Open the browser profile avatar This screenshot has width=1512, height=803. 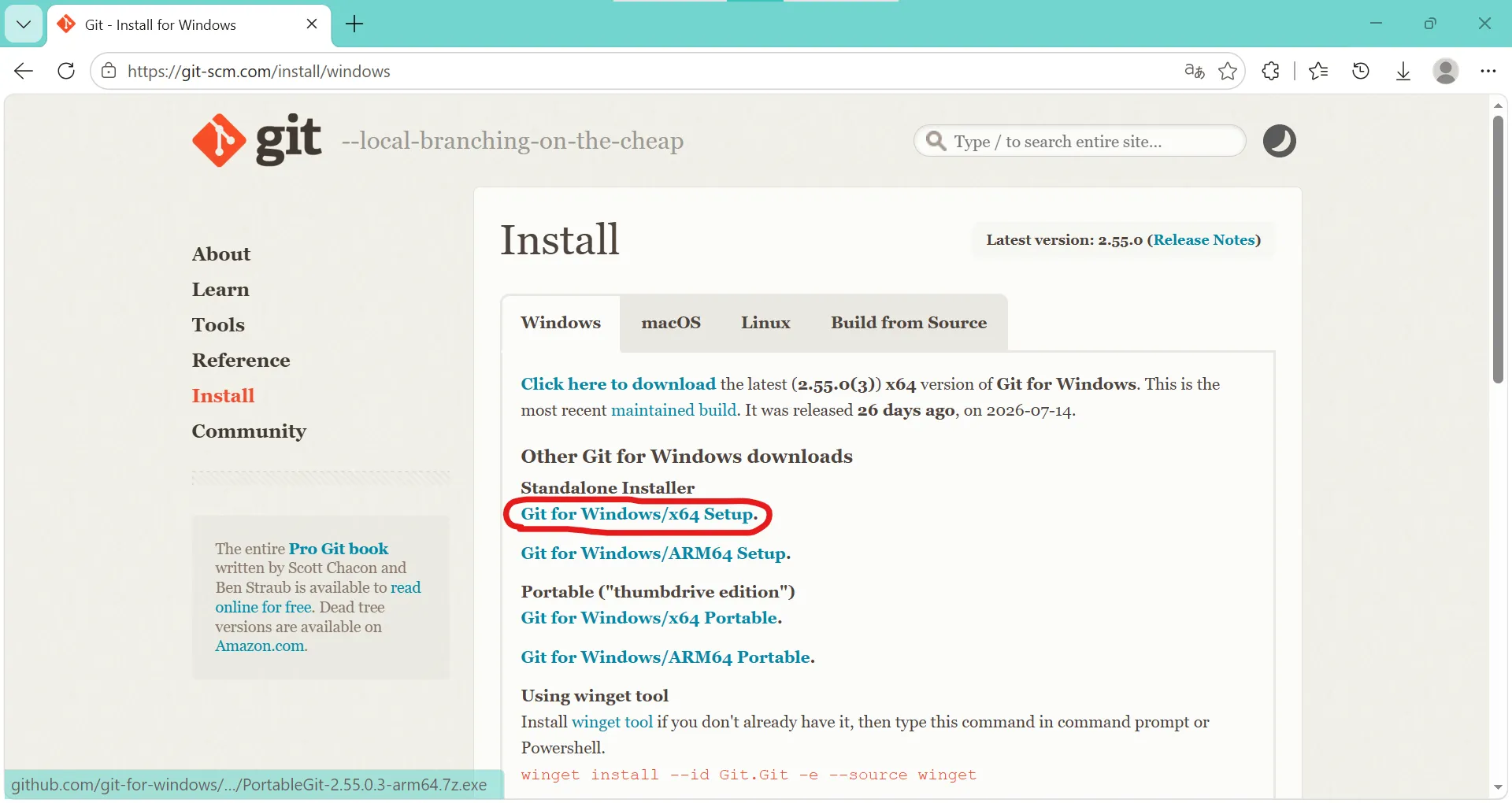pos(1446,71)
